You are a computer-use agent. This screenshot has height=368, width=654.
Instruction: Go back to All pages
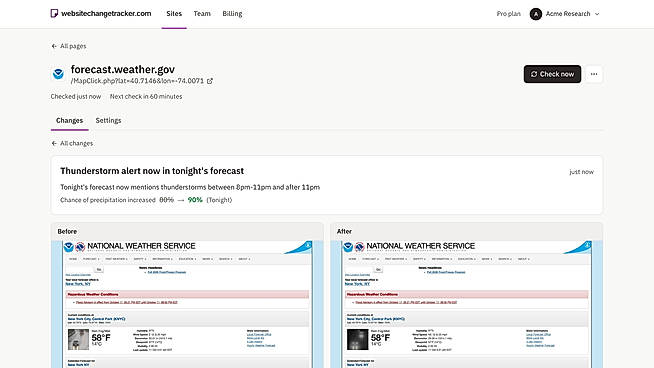pos(69,46)
